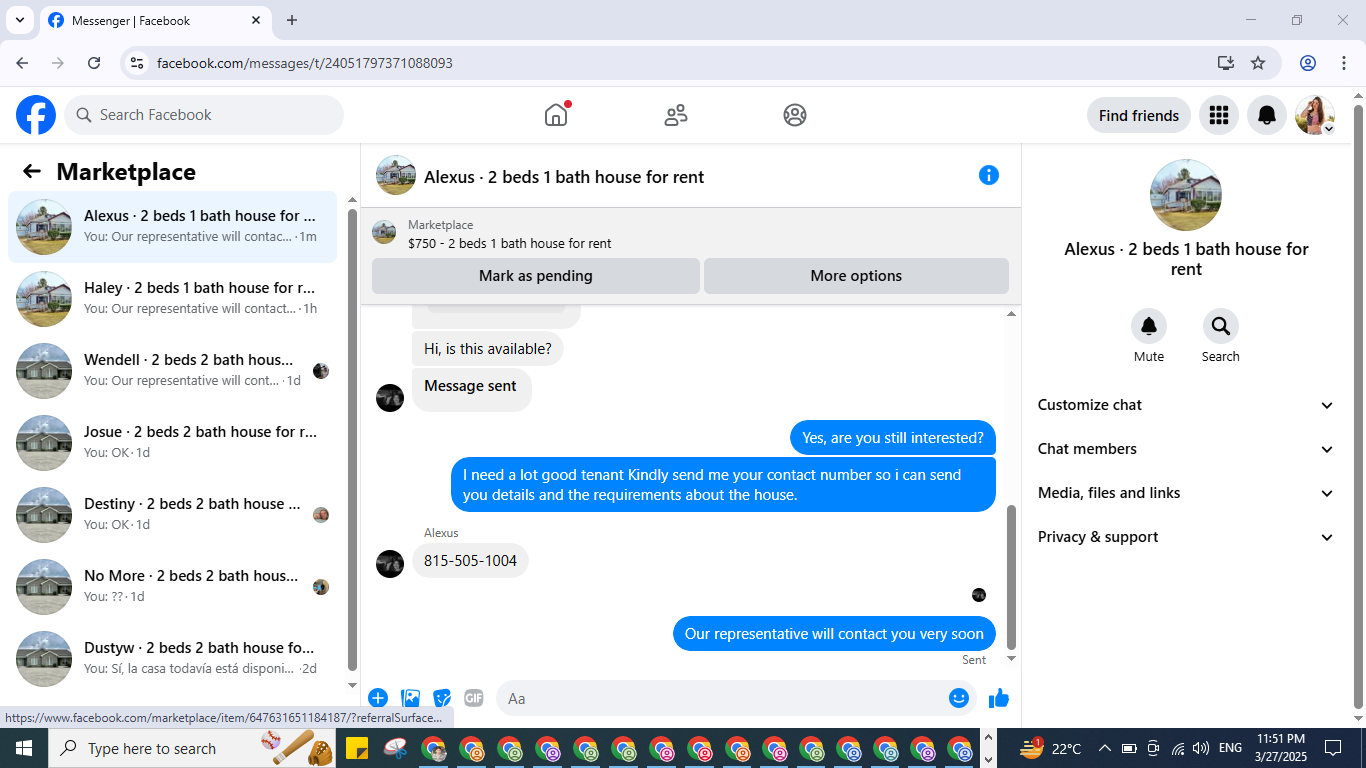Open the account profile picture menu
This screenshot has height=768, width=1366.
coord(1315,115)
